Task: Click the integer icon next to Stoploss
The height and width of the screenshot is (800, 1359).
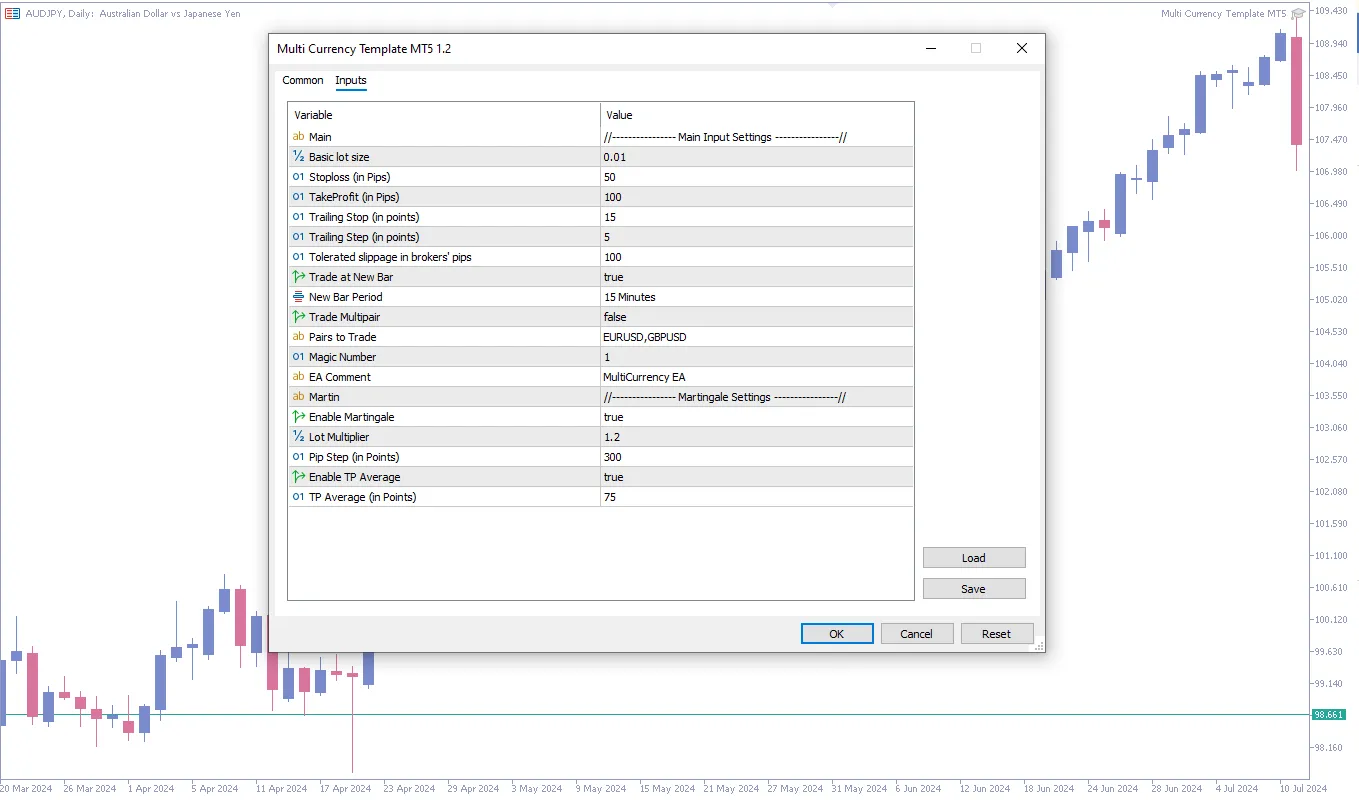Action: click(x=298, y=177)
